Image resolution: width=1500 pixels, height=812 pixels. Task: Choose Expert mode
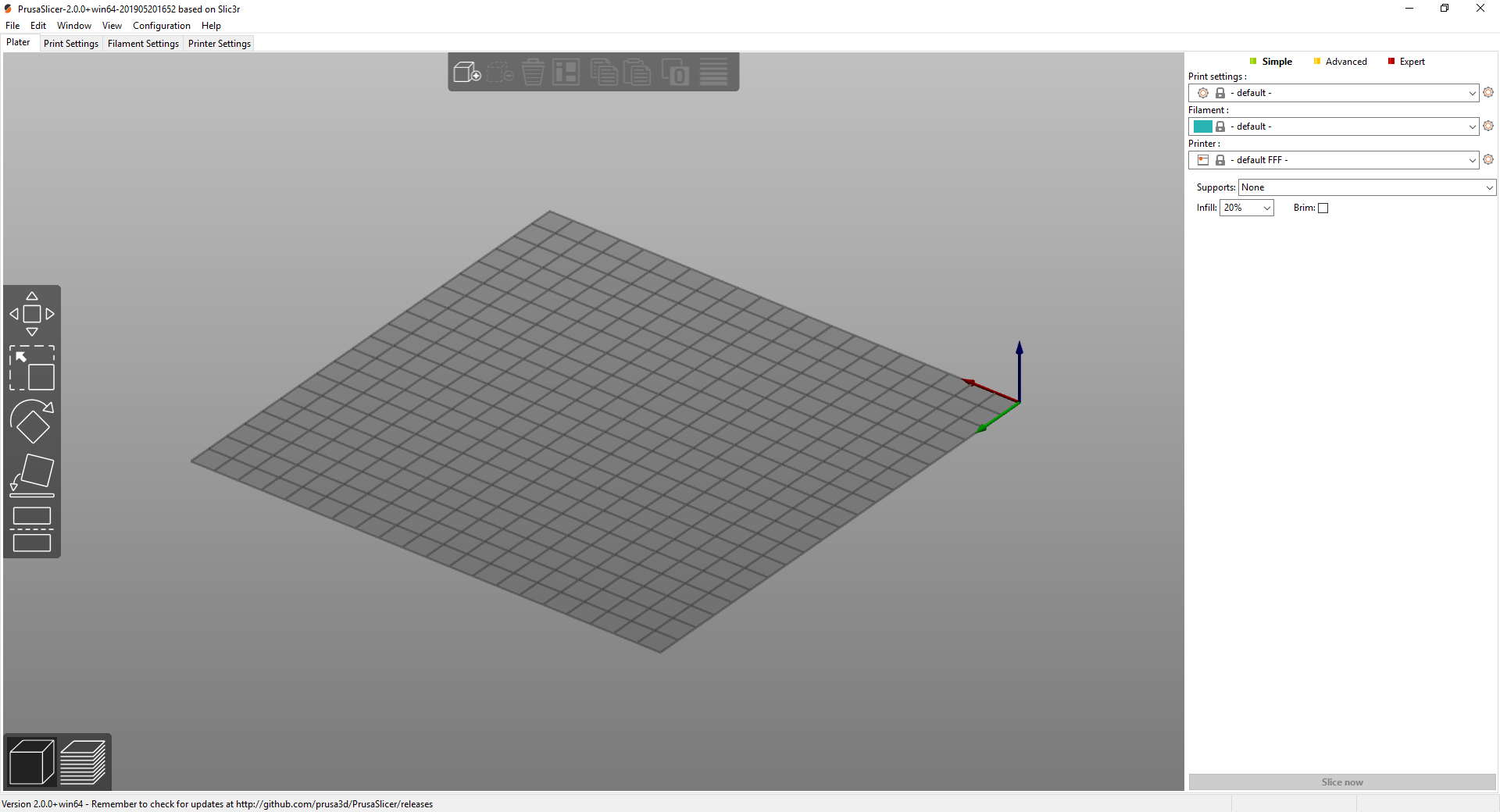[1406, 62]
